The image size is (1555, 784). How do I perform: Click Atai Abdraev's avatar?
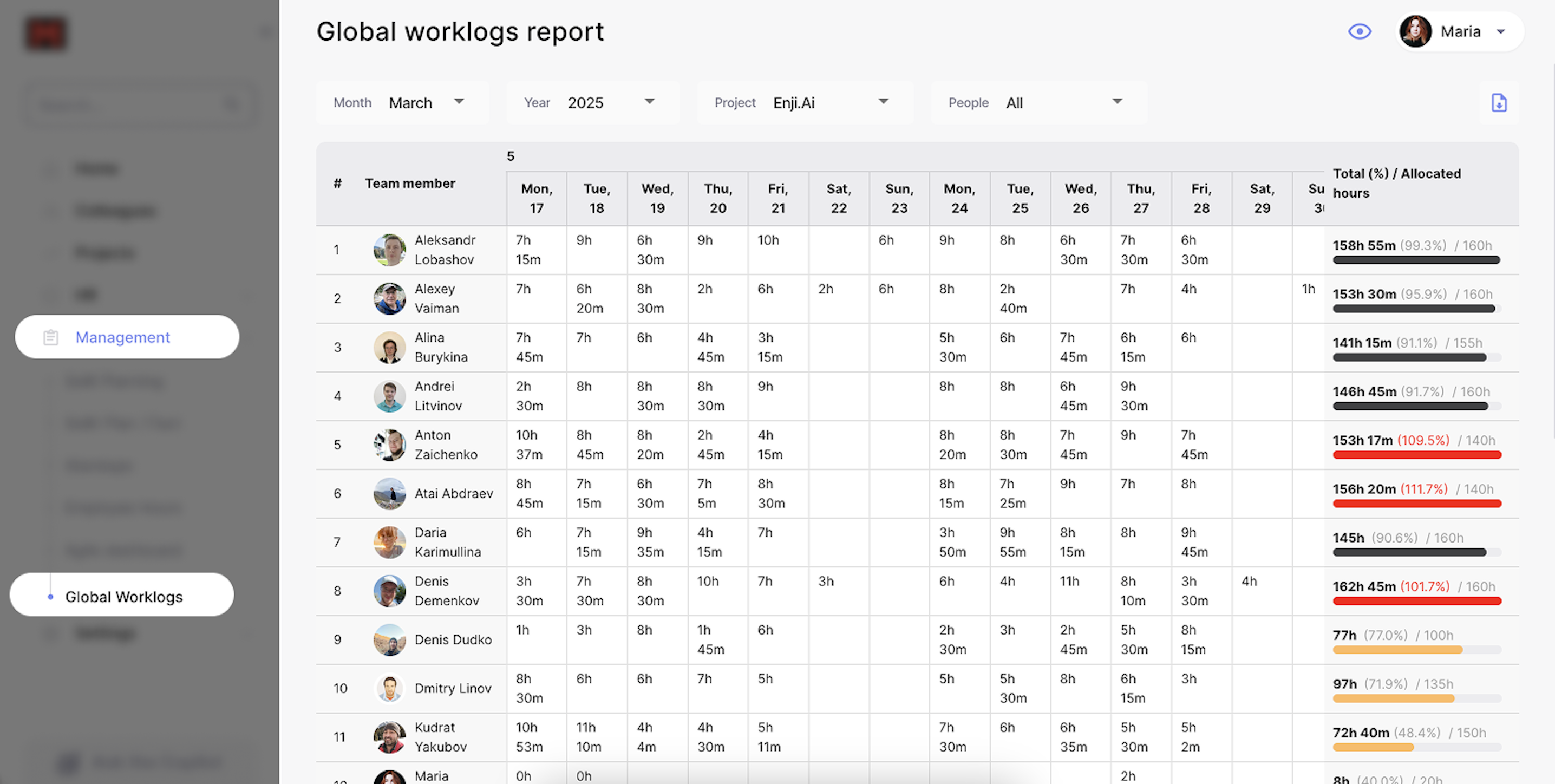click(x=389, y=494)
